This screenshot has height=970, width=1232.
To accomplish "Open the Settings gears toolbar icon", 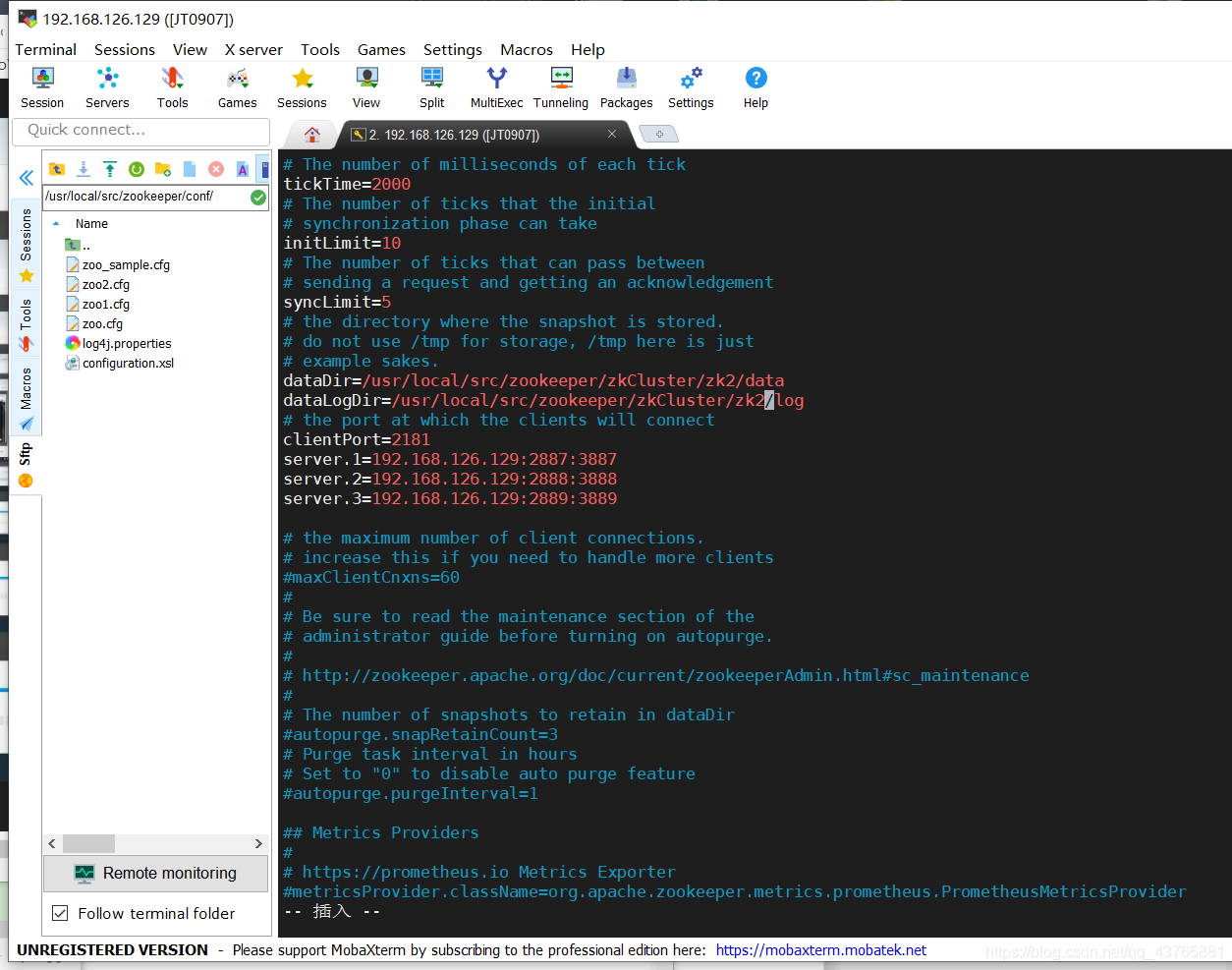I will pos(691,87).
